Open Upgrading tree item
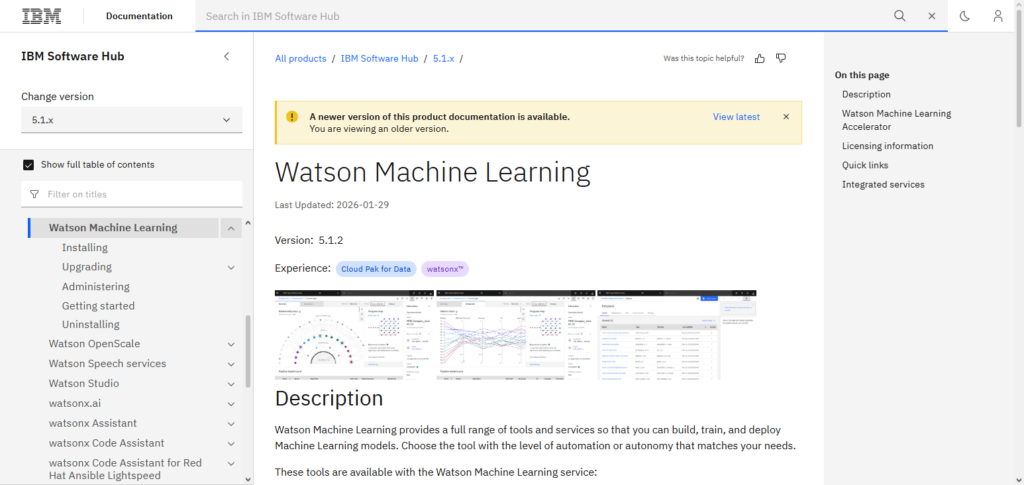1024x485 pixels. point(87,267)
